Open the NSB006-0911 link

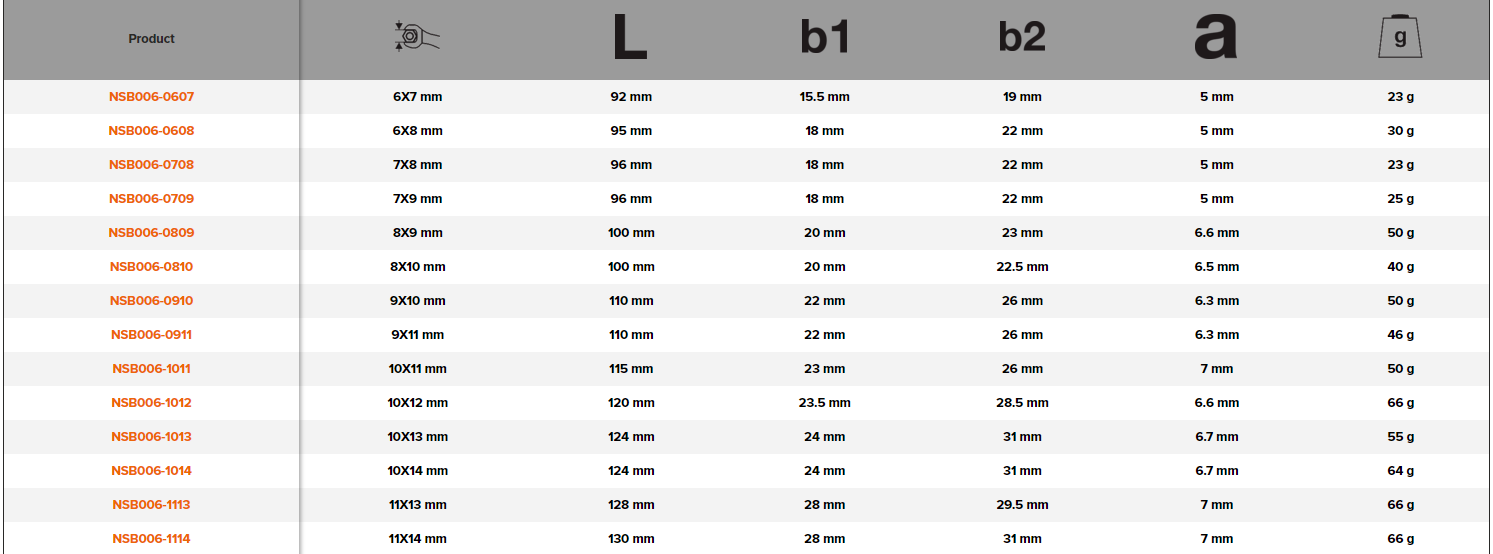(x=151, y=335)
